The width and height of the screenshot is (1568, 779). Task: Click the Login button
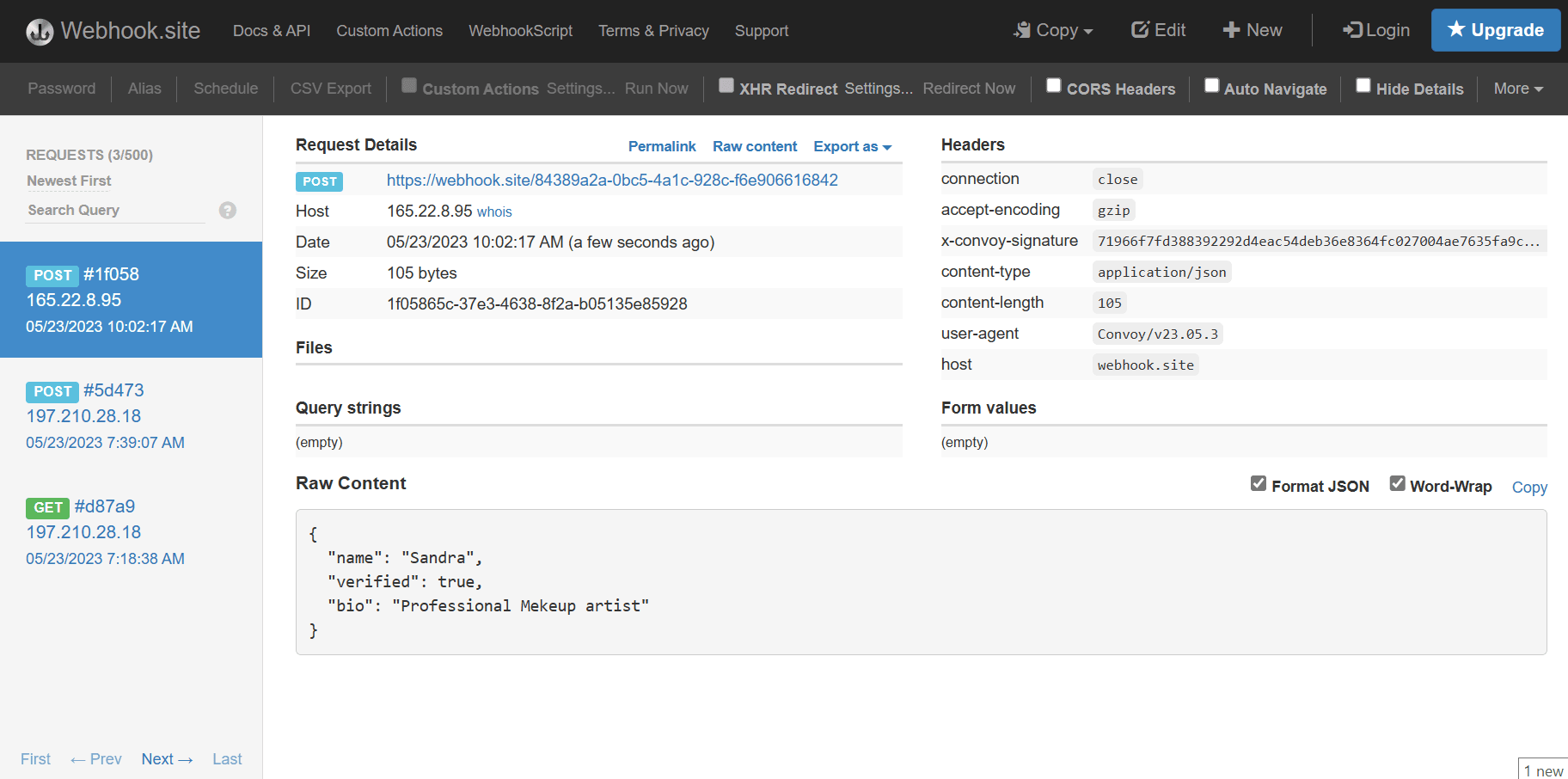(1376, 30)
